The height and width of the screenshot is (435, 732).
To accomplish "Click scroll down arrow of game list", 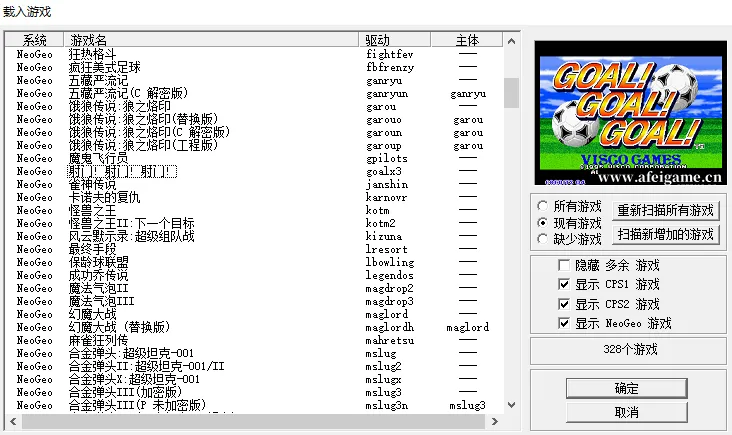I will 511,405.
